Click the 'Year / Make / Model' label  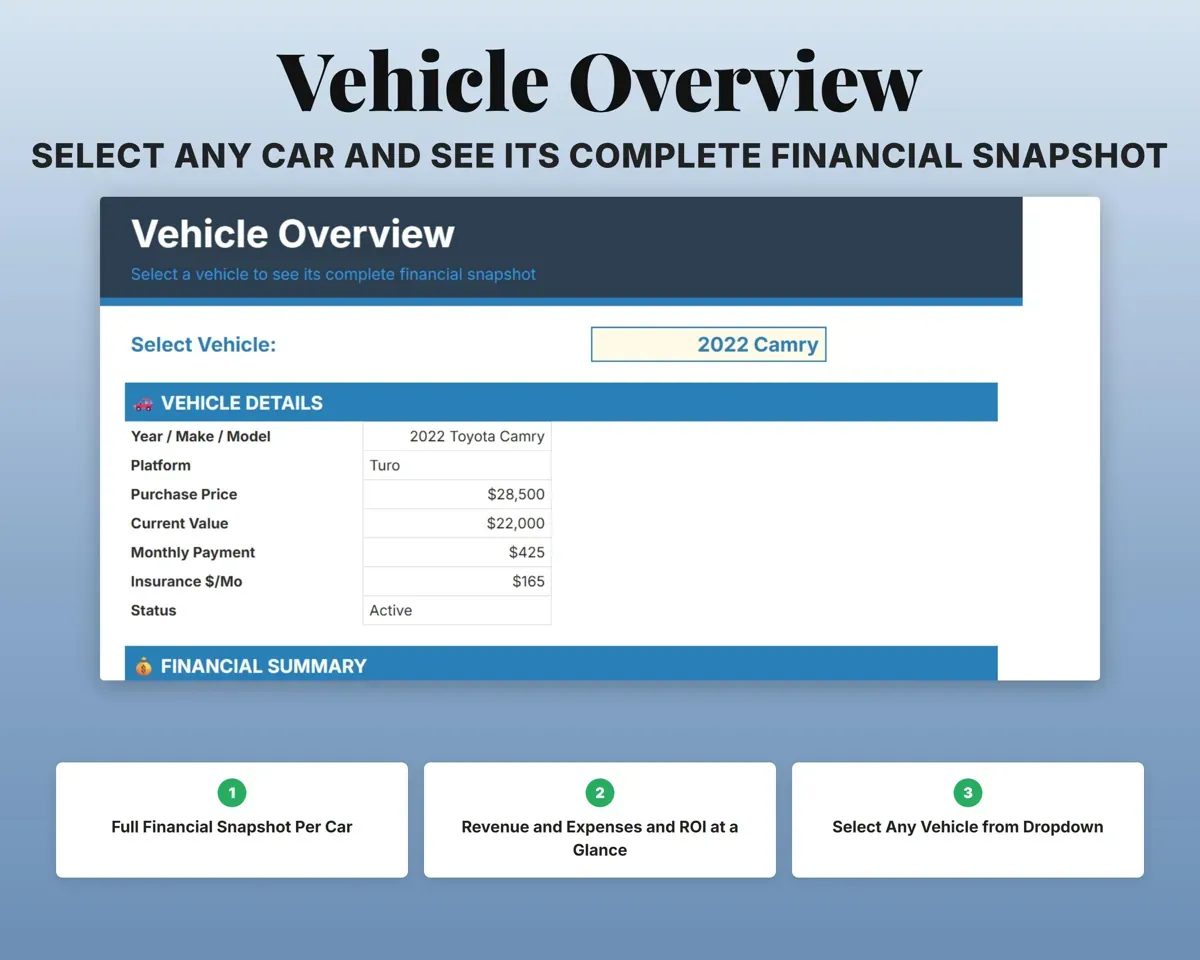click(201, 436)
